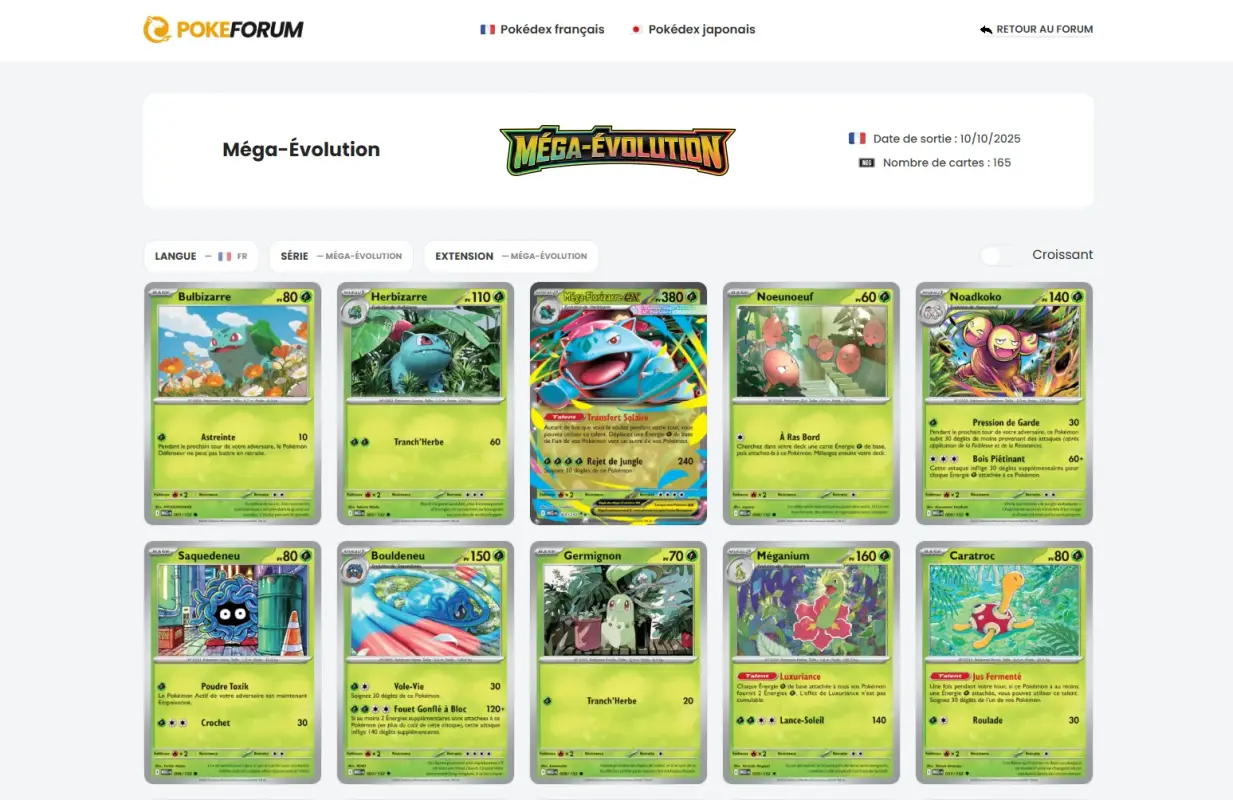The image size is (1233, 800).
Task: Select the Noadkoko card thumbnail
Action: tap(1004, 403)
